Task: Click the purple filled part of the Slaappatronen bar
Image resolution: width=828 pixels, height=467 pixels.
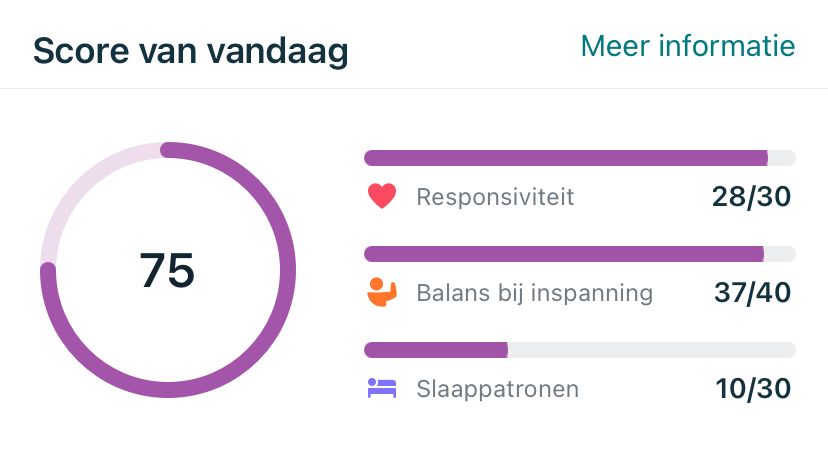Action: (436, 350)
